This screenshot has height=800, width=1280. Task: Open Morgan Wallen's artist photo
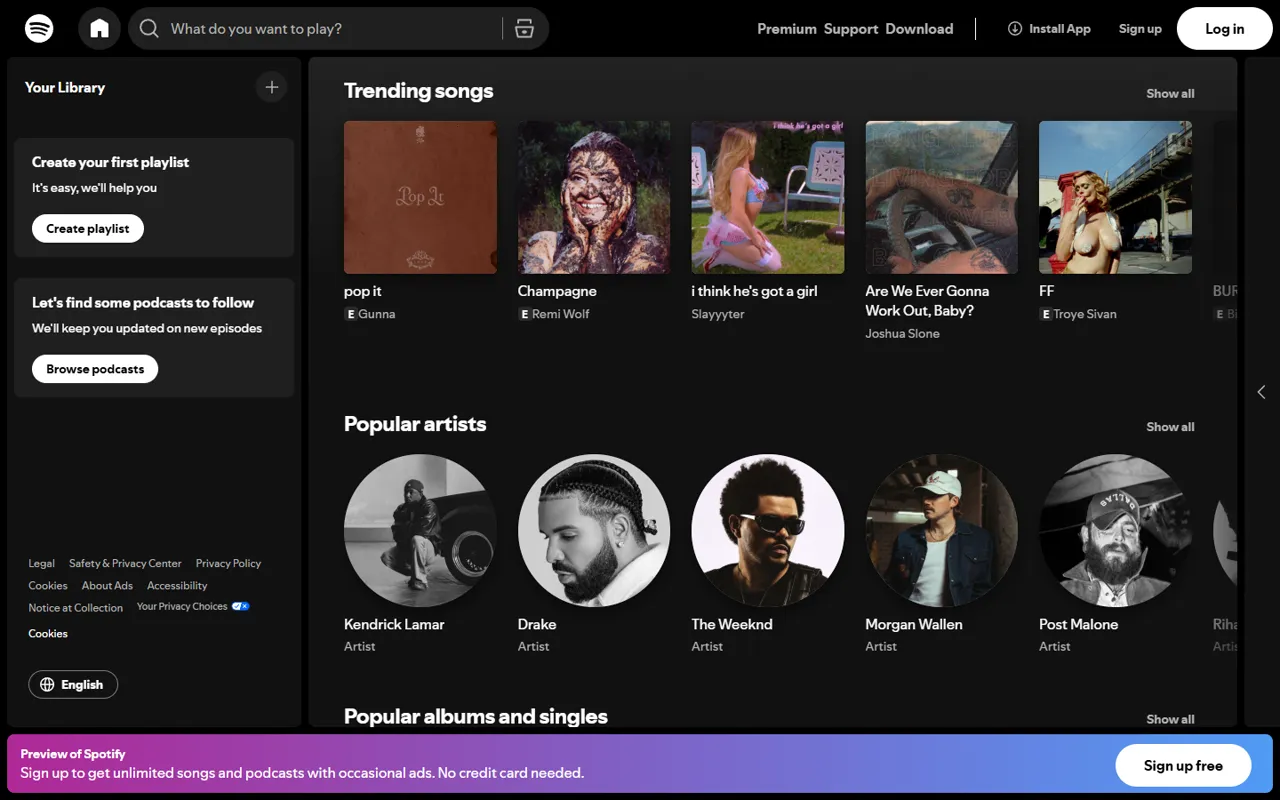click(942, 531)
